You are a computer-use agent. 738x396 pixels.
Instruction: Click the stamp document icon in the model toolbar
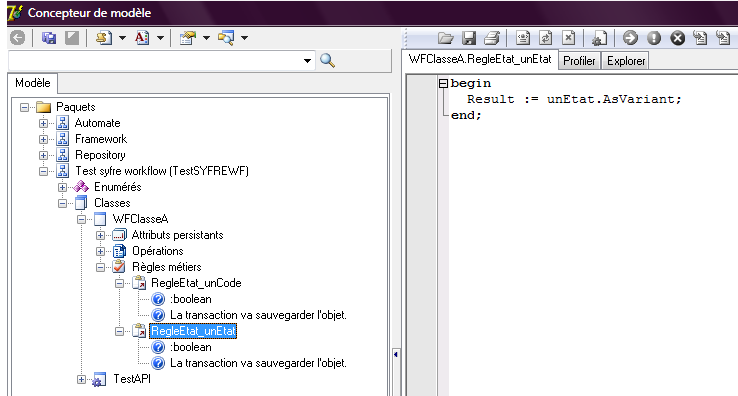[x=104, y=38]
